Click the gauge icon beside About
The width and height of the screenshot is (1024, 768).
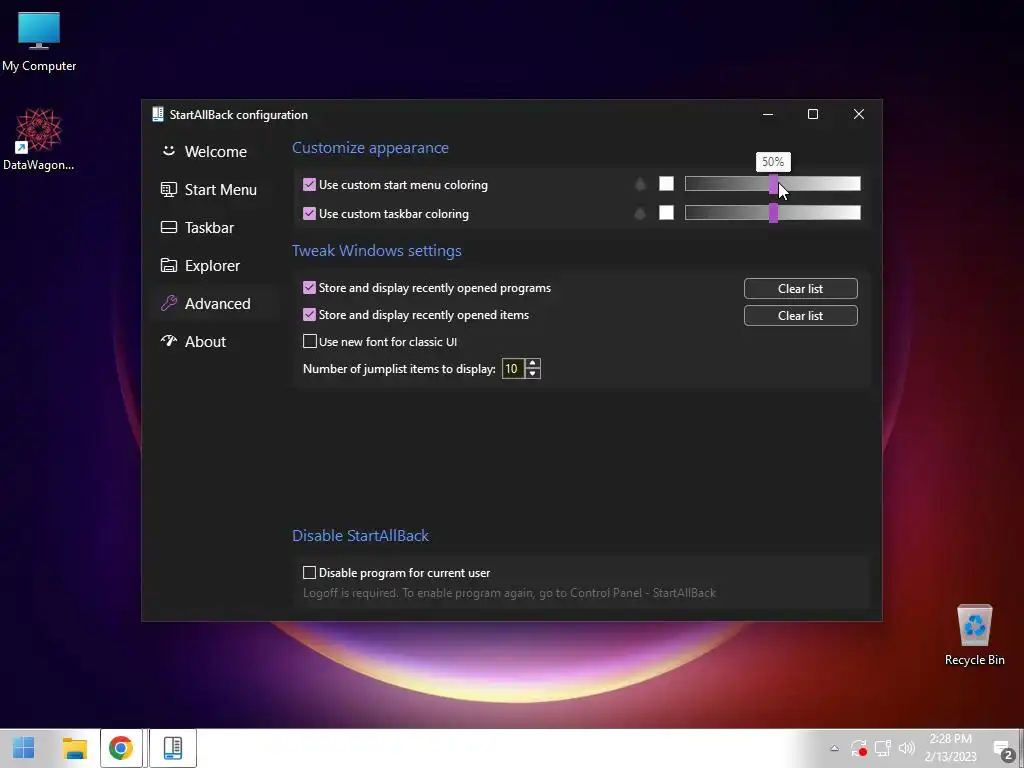point(168,341)
